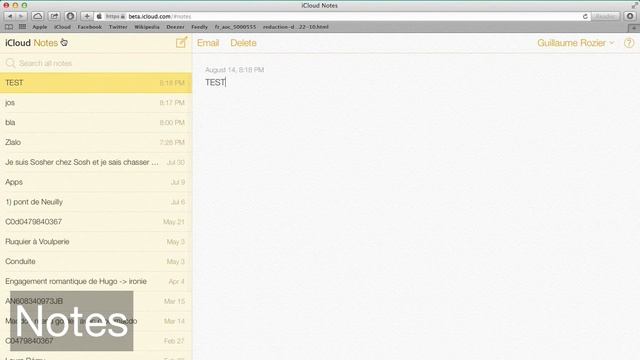Image resolution: width=640 pixels, height=360 pixels.
Task: Open the iCloud Tabs cloud icon
Action: (38, 16)
